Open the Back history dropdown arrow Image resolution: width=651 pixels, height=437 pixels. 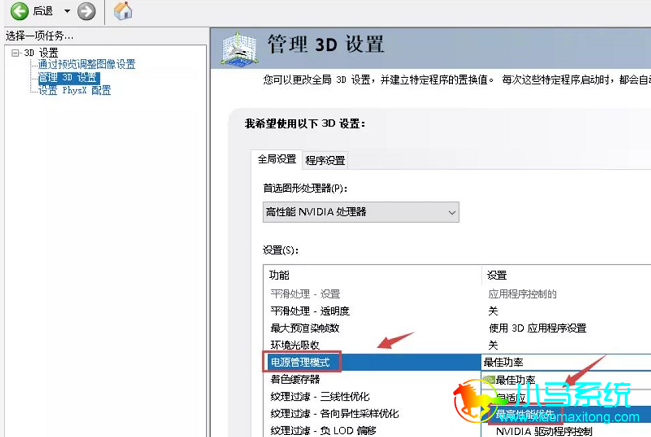pyautogui.click(x=67, y=11)
